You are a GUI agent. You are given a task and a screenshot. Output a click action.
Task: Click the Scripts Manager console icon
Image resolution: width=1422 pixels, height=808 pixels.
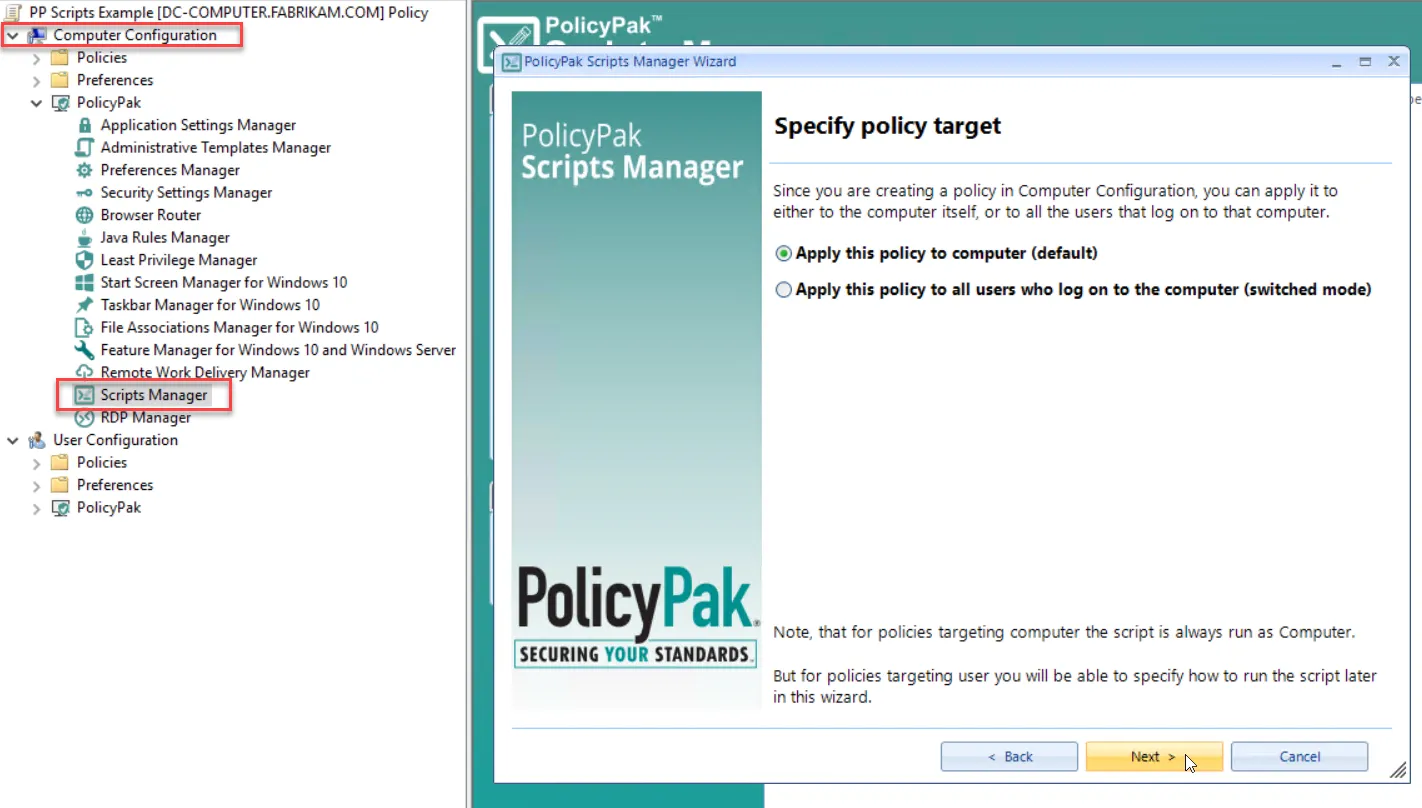84,395
